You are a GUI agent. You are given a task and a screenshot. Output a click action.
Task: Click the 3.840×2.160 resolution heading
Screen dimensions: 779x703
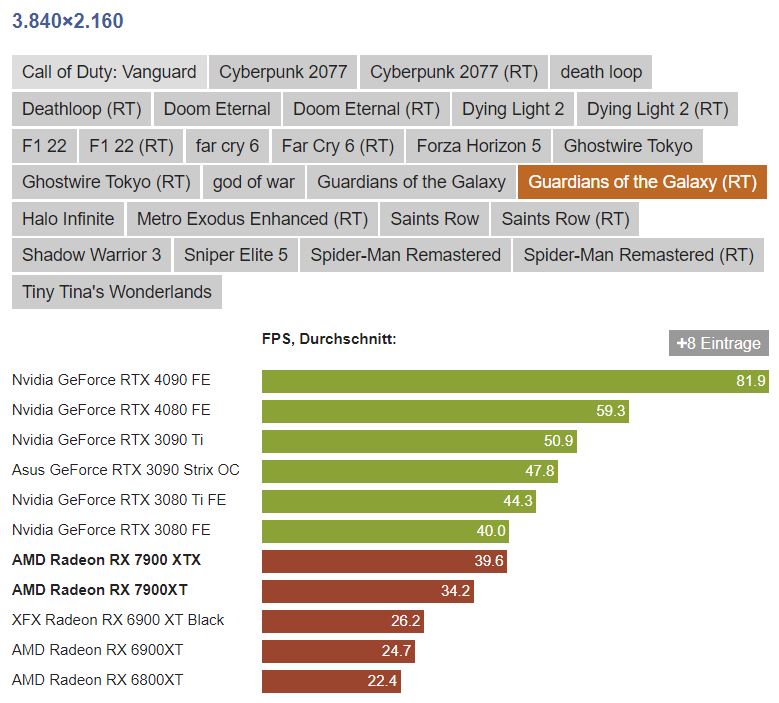pos(68,21)
